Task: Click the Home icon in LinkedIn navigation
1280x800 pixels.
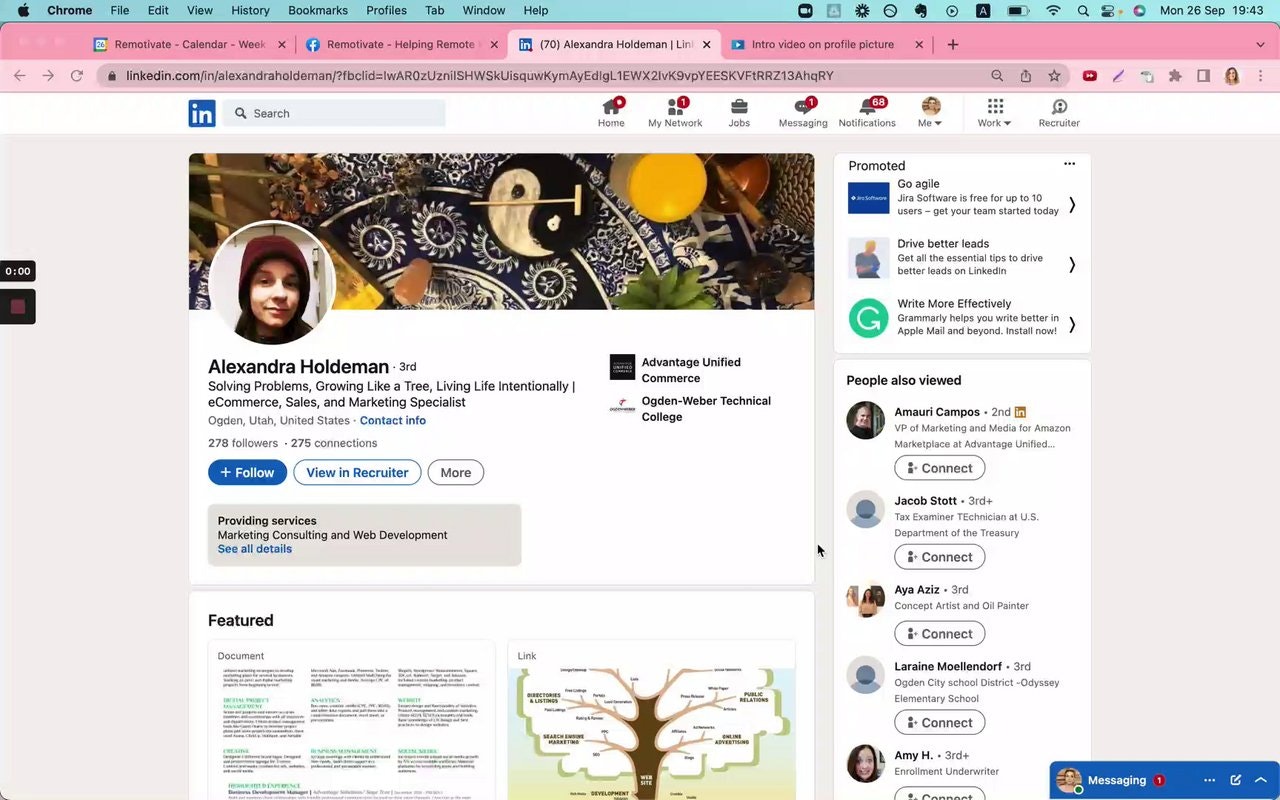Action: [x=611, y=110]
